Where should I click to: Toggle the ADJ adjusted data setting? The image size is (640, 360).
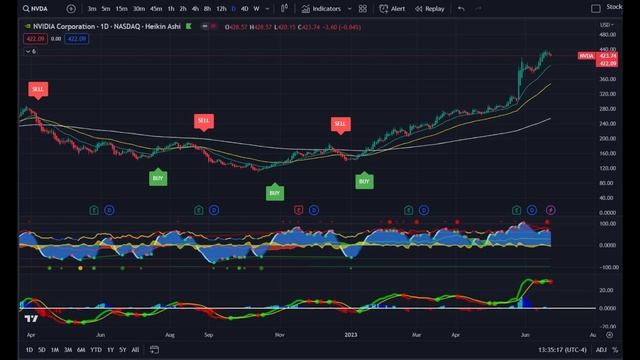601,350
